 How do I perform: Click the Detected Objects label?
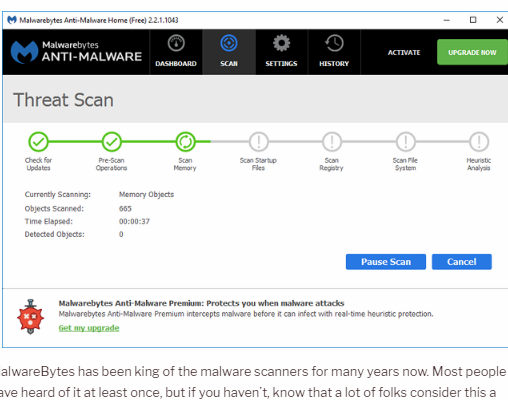tap(55, 234)
